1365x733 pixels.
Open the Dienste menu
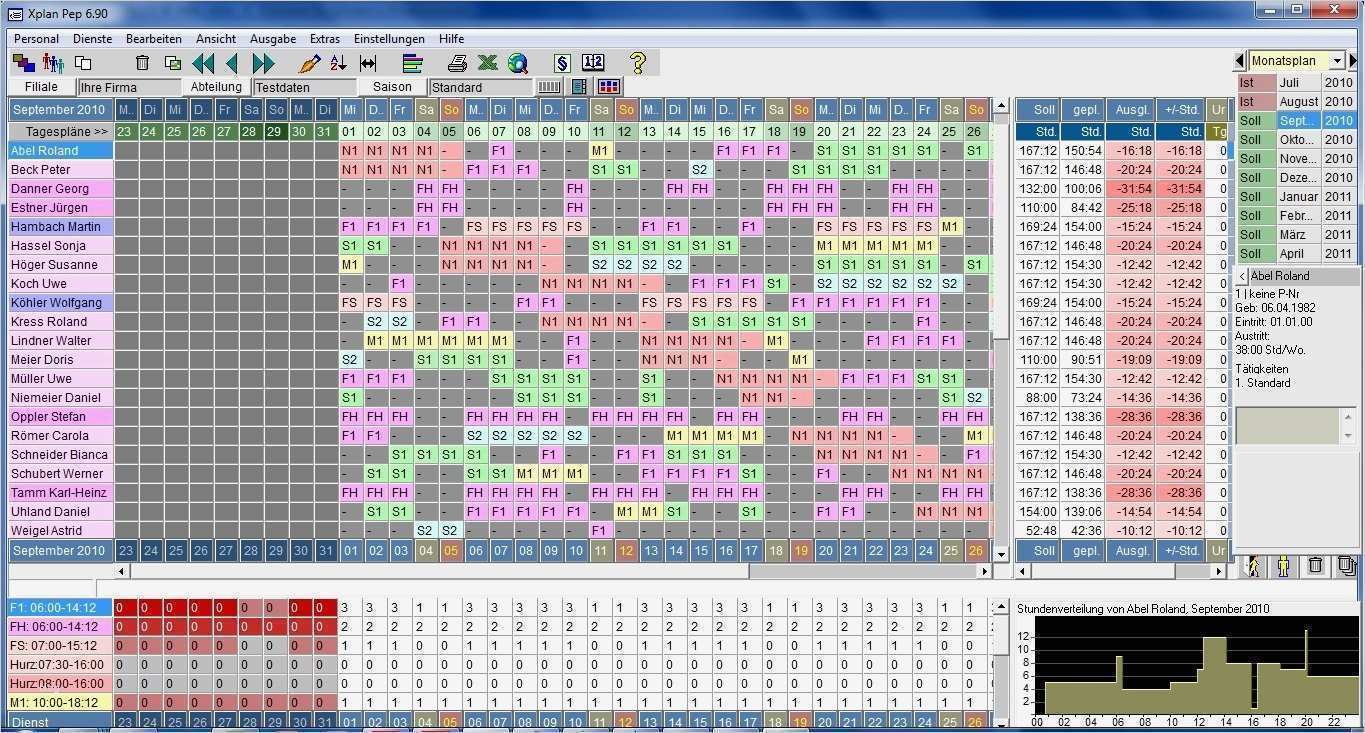tap(92, 39)
